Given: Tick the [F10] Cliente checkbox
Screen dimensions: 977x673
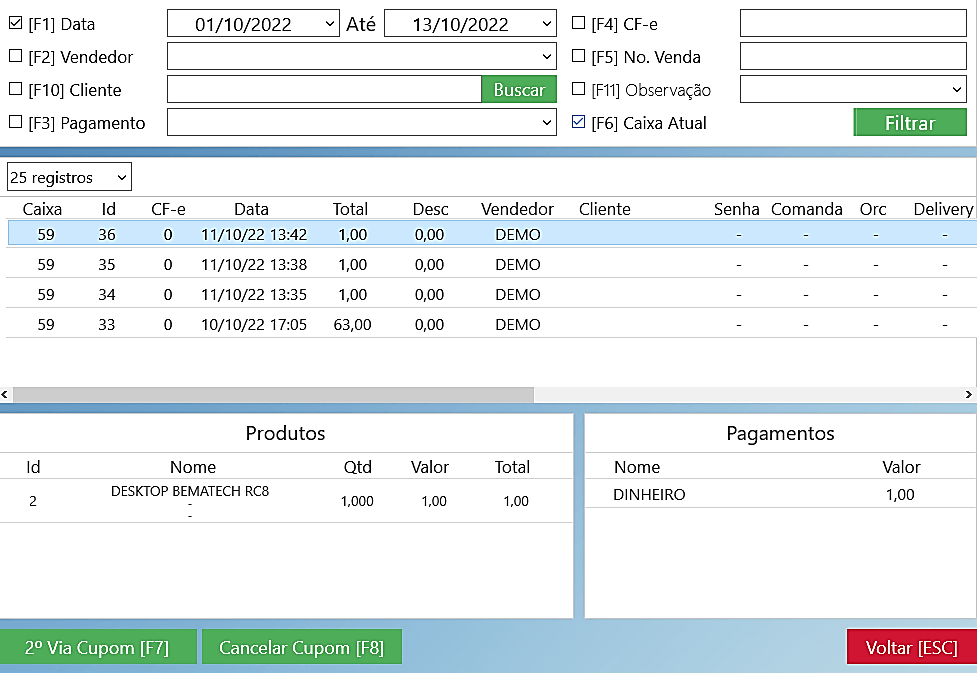Looking at the screenshot, I should 15,89.
